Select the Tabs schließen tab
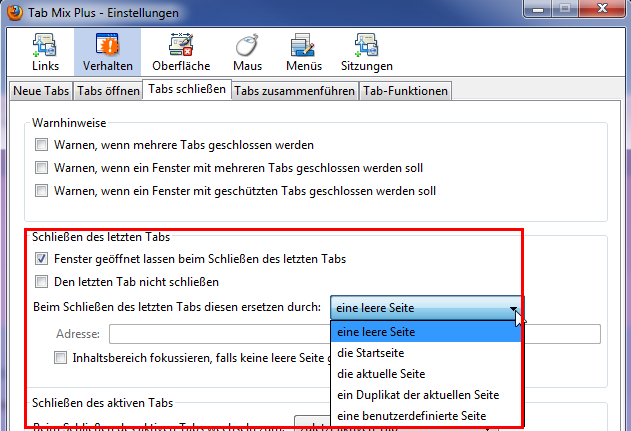This screenshot has width=631, height=431. pyautogui.click(x=187, y=89)
